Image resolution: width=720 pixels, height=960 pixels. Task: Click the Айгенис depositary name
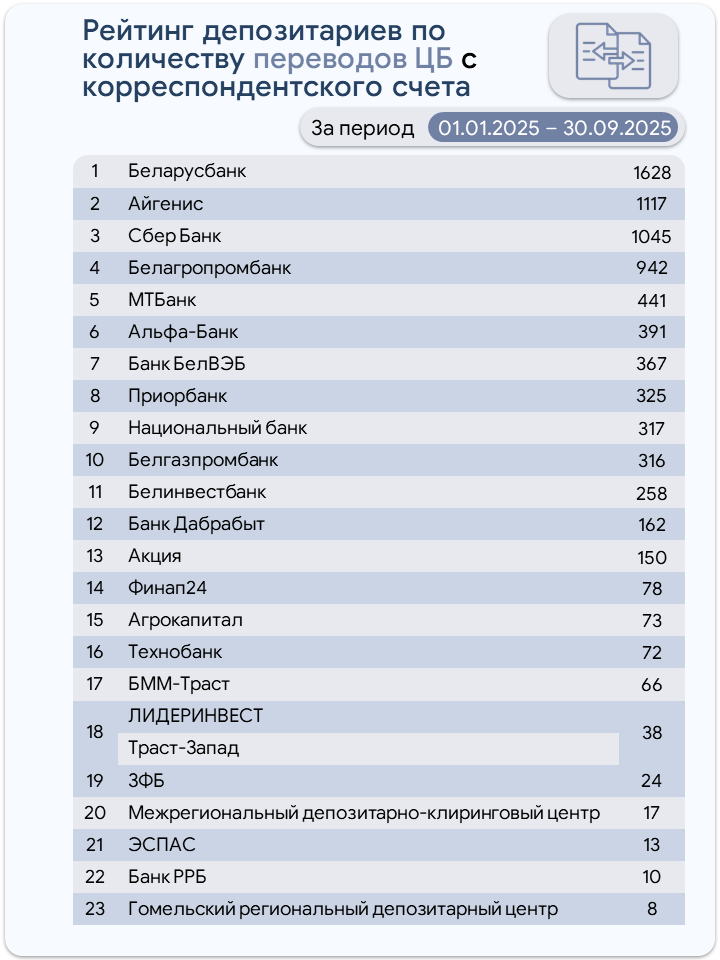click(x=165, y=204)
